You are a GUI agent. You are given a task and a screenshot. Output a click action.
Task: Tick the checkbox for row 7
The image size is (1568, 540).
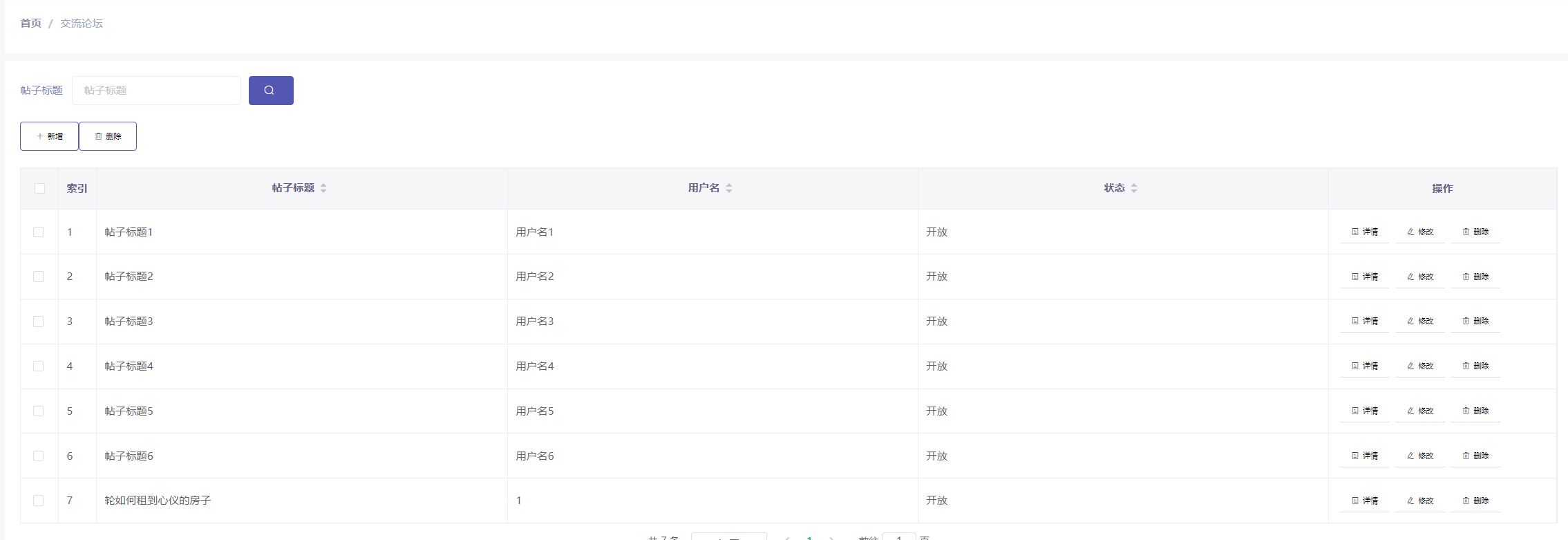tap(39, 501)
